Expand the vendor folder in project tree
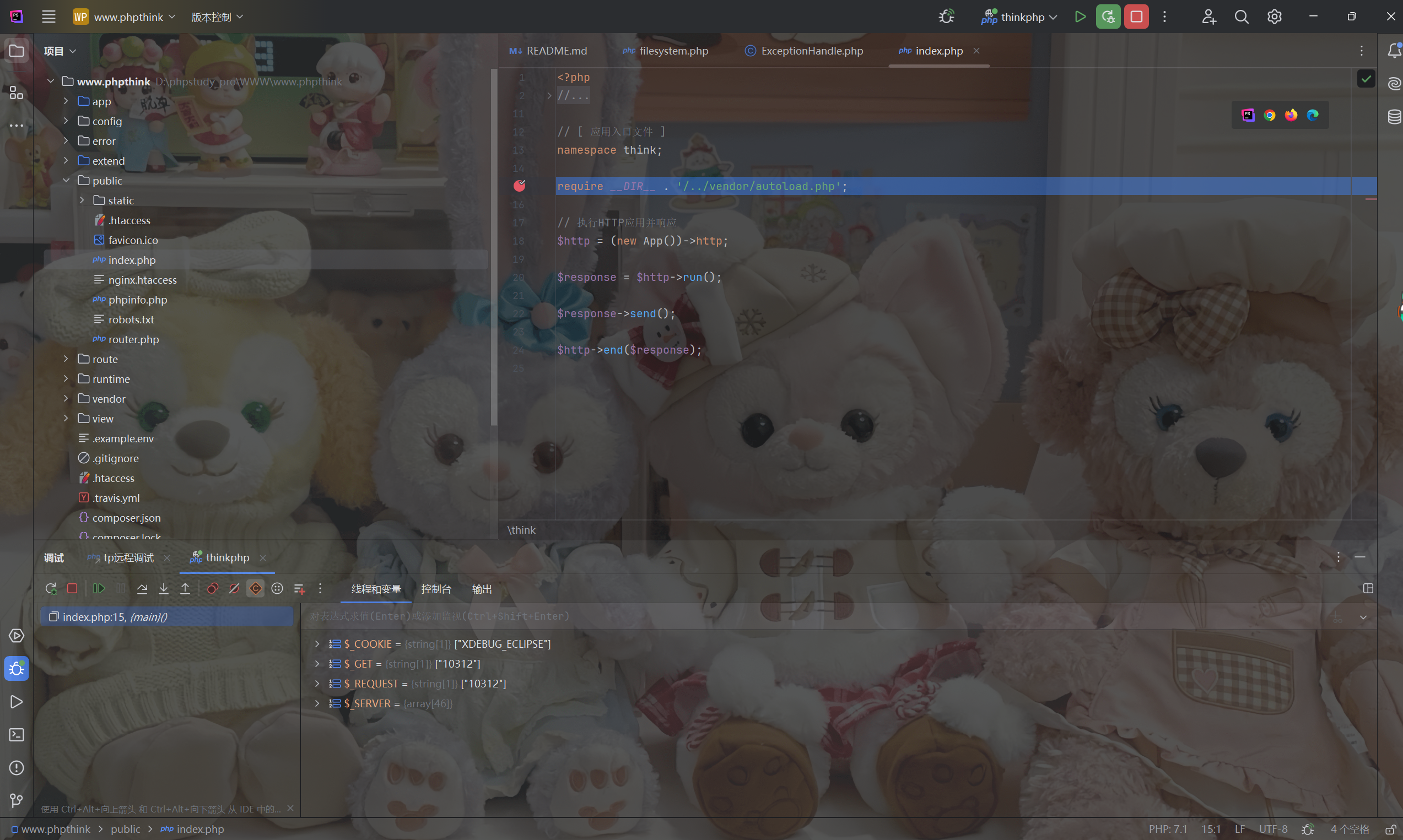Image resolution: width=1403 pixels, height=840 pixels. 66,398
